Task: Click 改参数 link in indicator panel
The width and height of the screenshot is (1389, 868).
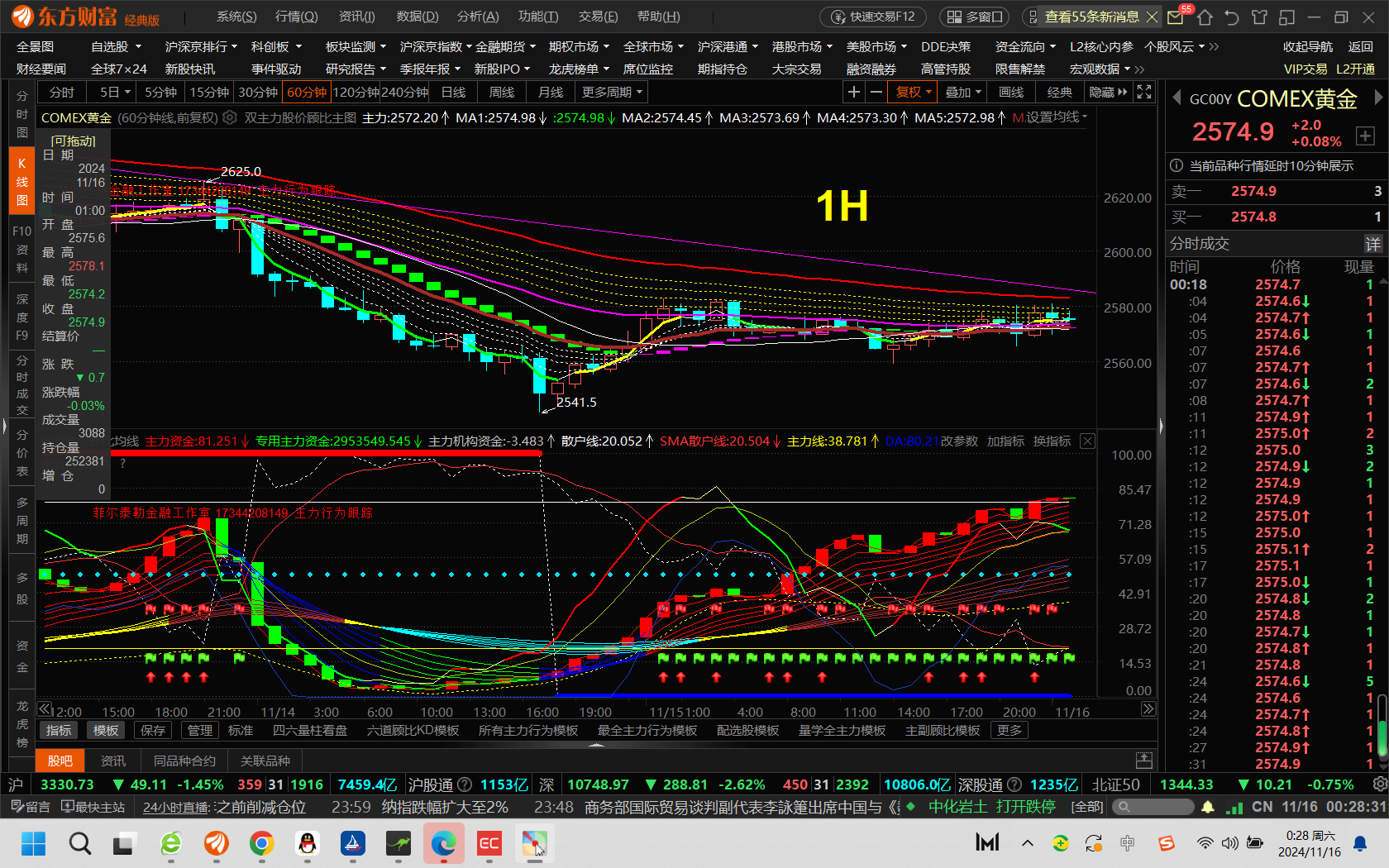Action: pyautogui.click(x=959, y=441)
